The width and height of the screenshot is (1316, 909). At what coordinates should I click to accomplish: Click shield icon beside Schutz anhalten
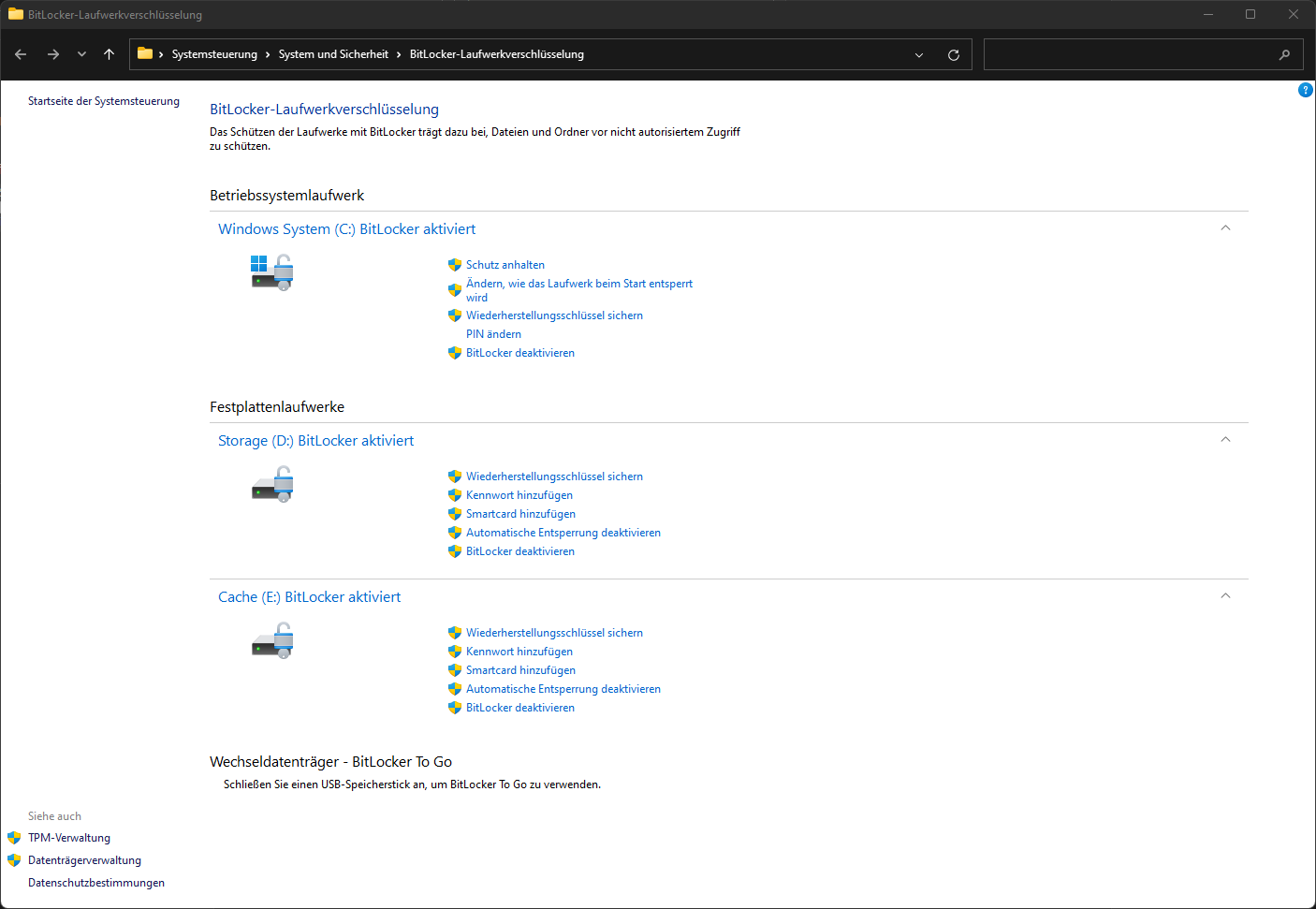[x=455, y=265]
